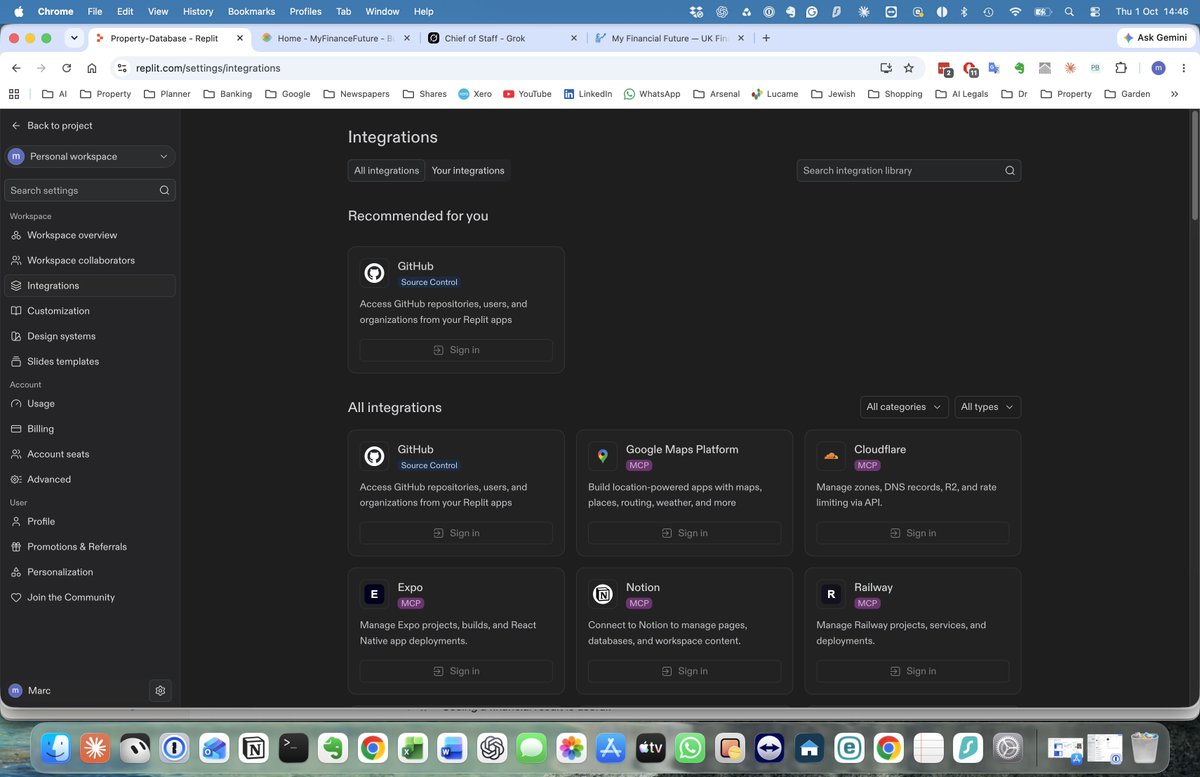Open Chrome extensions puzzle icon
The height and width of the screenshot is (777, 1200).
(1120, 68)
